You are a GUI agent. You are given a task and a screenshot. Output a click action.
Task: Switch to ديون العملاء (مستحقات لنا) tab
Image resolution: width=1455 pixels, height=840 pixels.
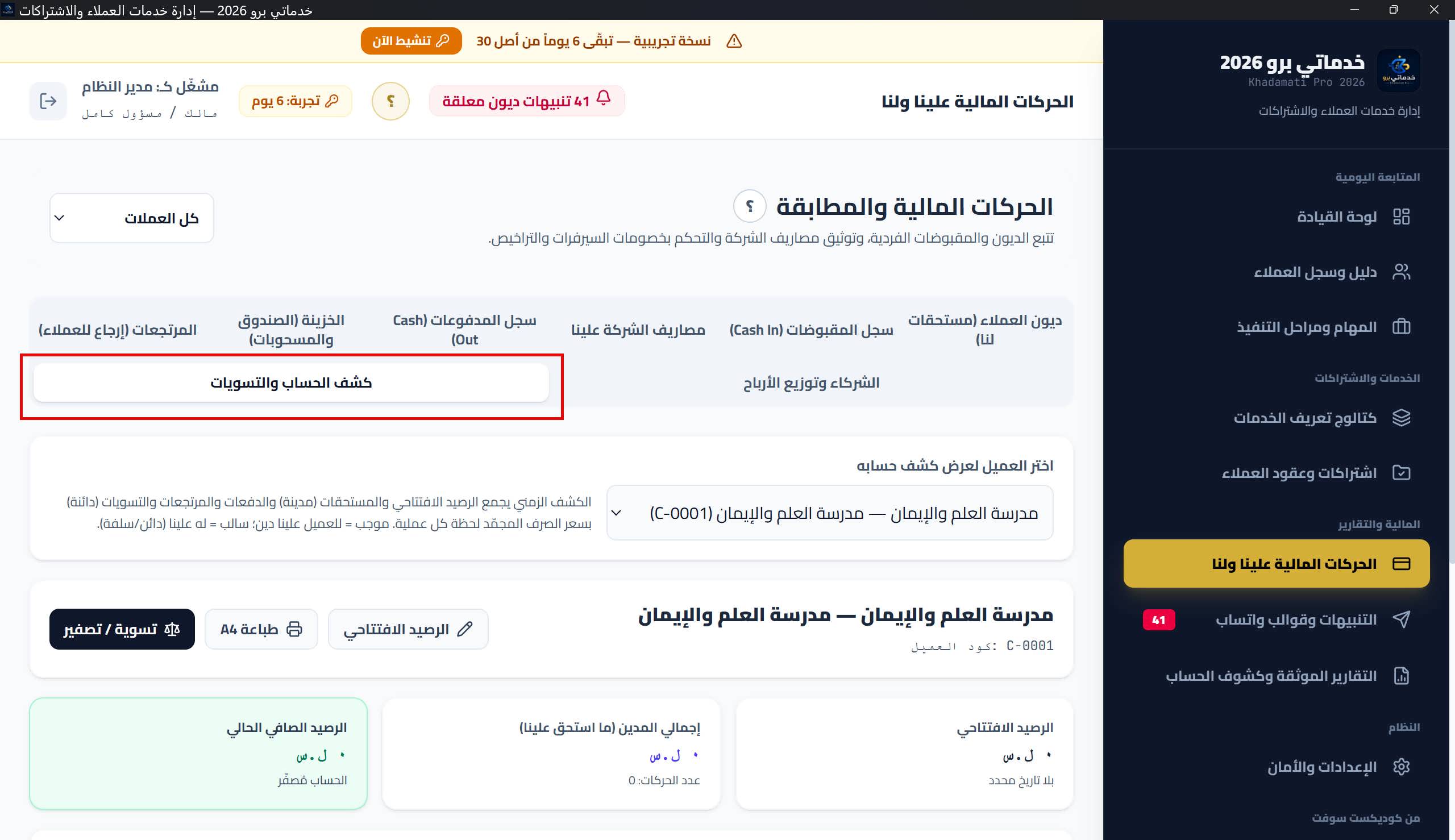[984, 330]
